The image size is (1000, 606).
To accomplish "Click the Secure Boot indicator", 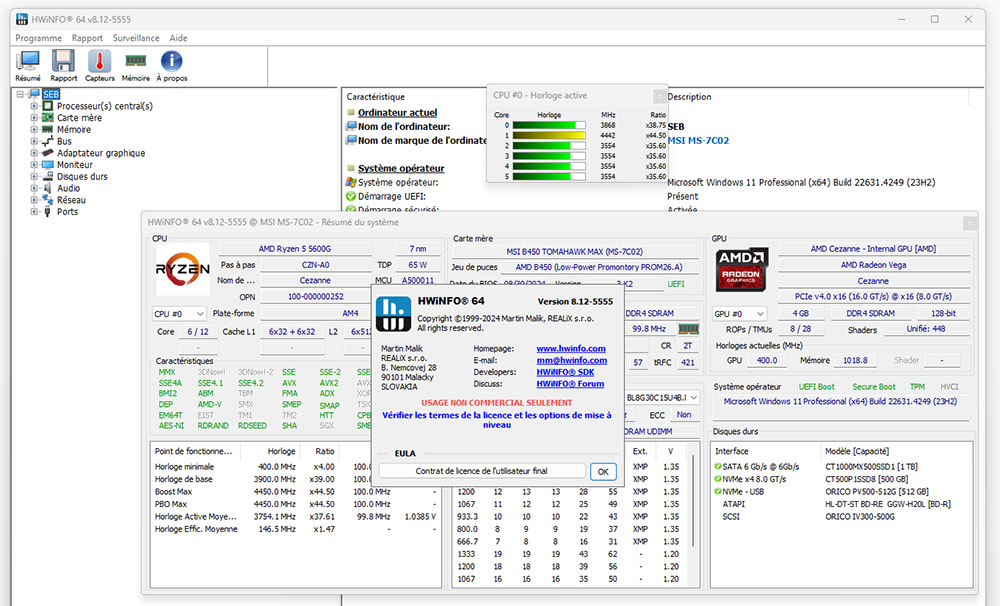I will tap(874, 387).
